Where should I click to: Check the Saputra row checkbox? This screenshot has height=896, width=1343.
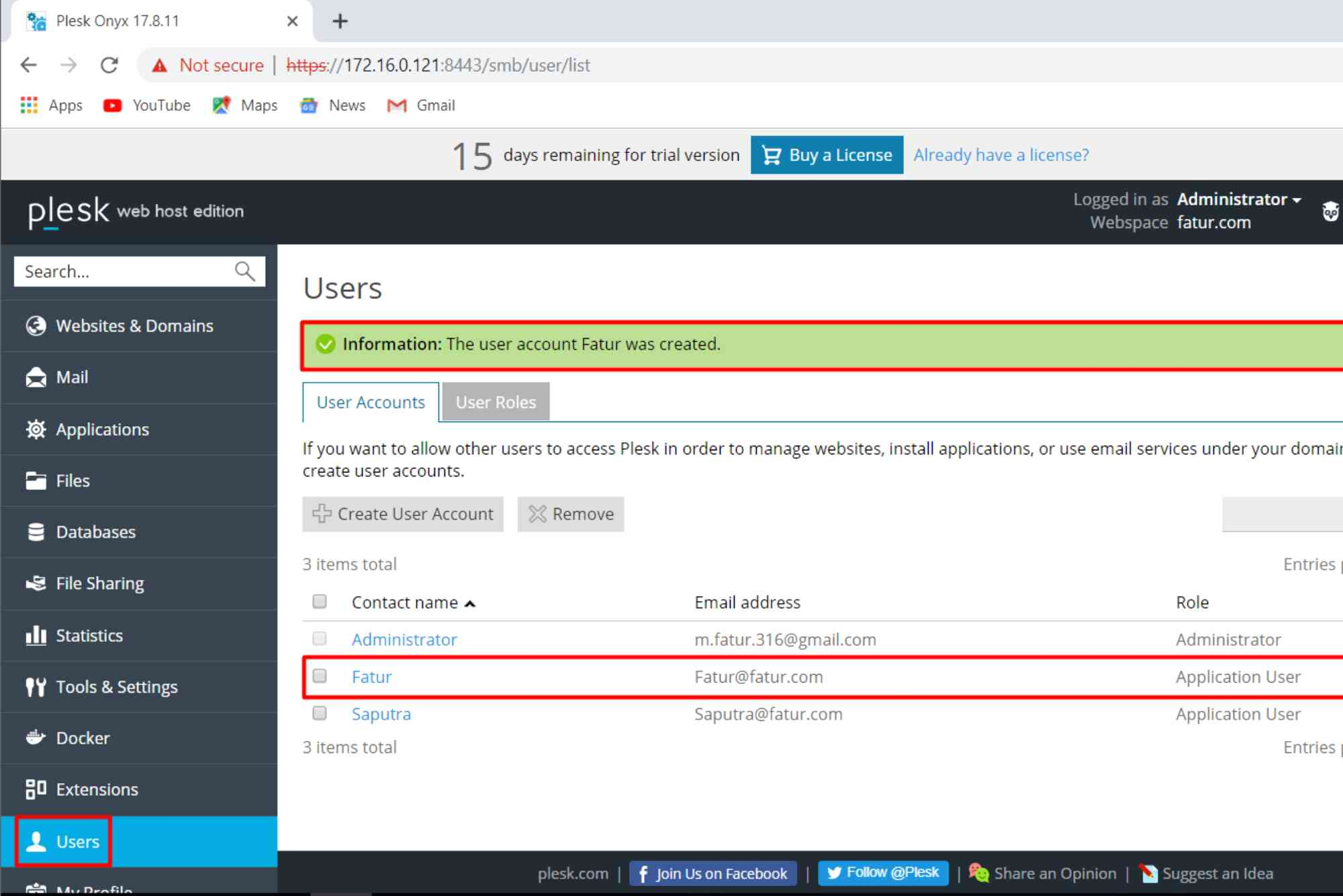(x=320, y=713)
